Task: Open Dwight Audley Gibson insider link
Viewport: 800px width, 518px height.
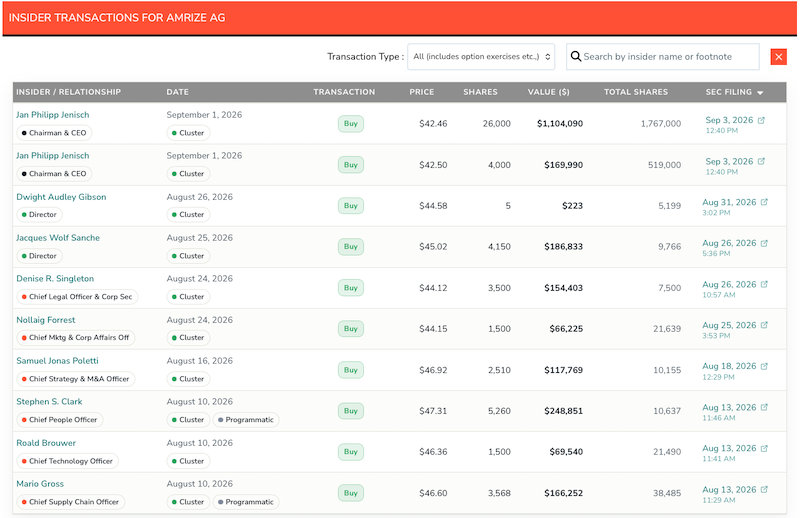Action: coord(61,197)
